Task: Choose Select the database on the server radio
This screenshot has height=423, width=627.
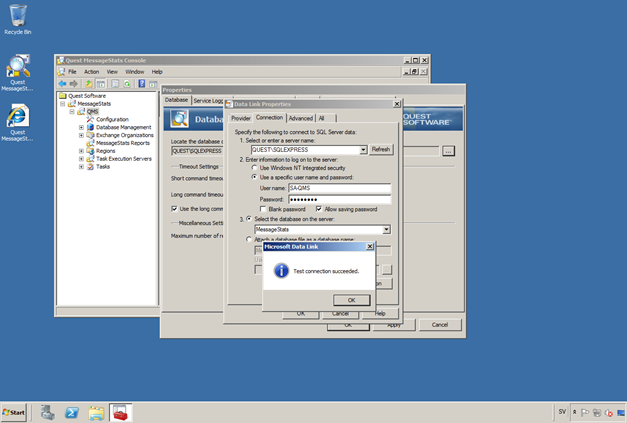Action: (249, 219)
